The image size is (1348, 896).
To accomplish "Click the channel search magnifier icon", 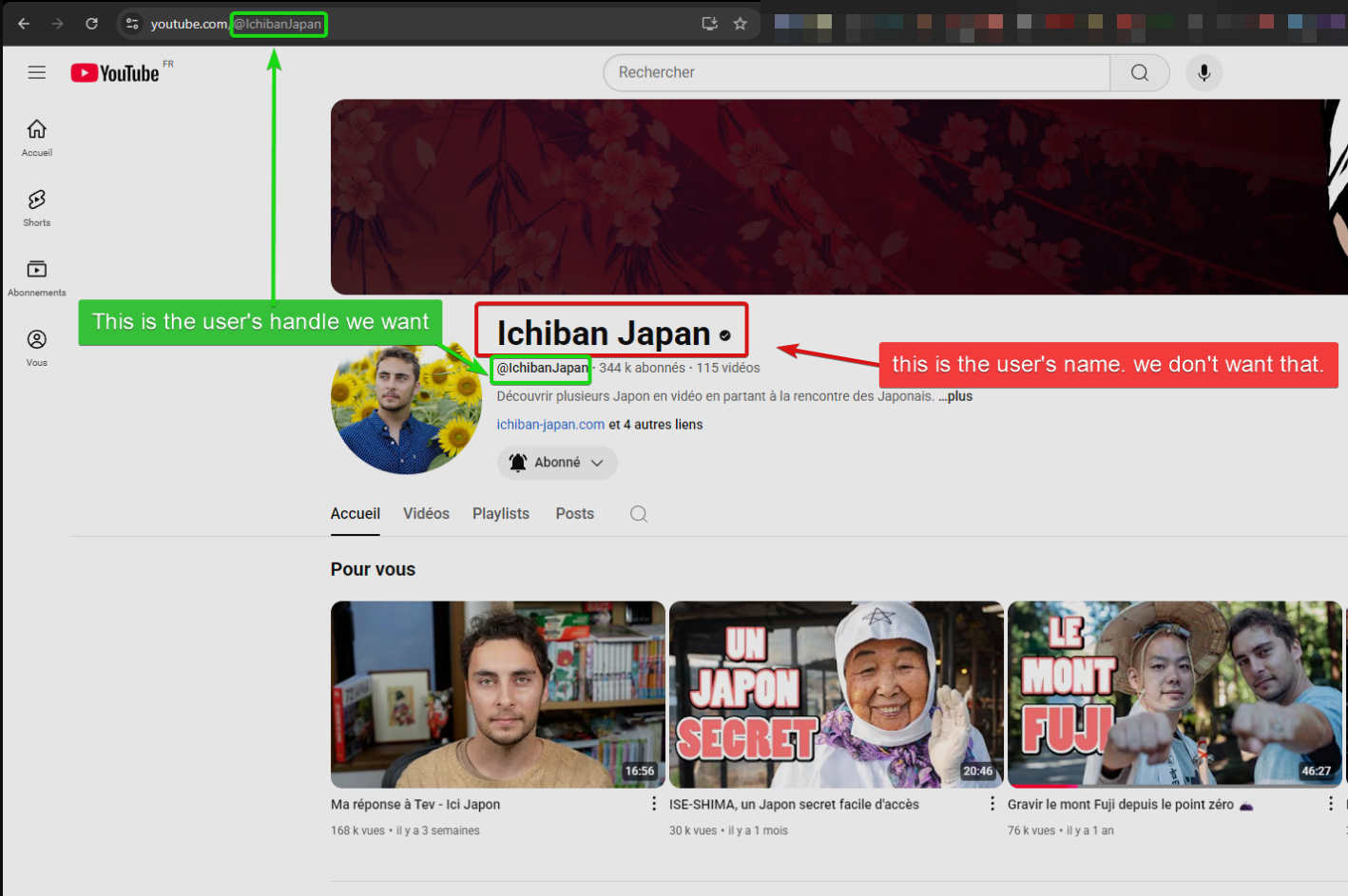I will [x=639, y=514].
